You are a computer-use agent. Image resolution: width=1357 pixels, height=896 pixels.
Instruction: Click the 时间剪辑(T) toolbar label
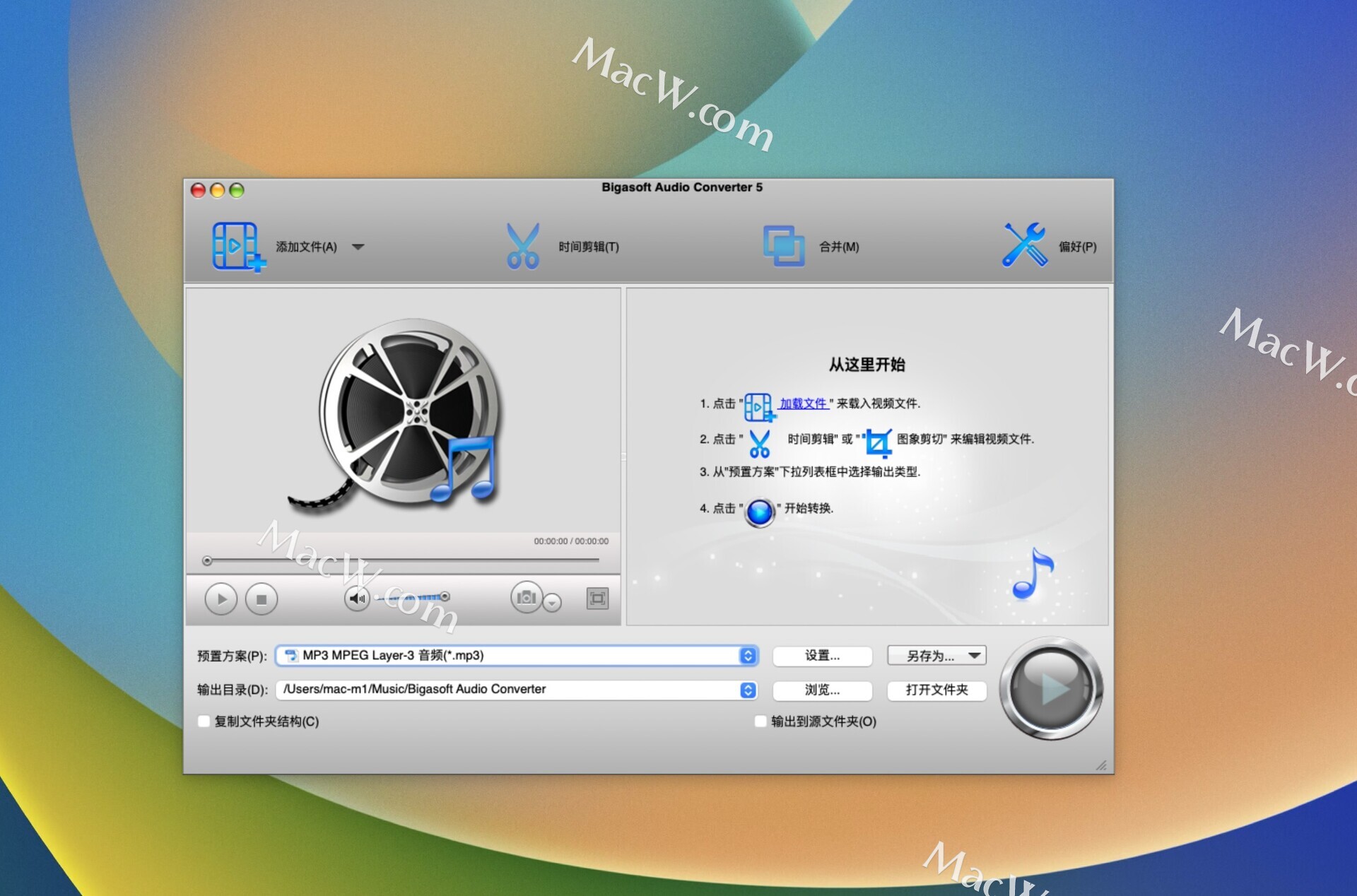pyautogui.click(x=589, y=247)
